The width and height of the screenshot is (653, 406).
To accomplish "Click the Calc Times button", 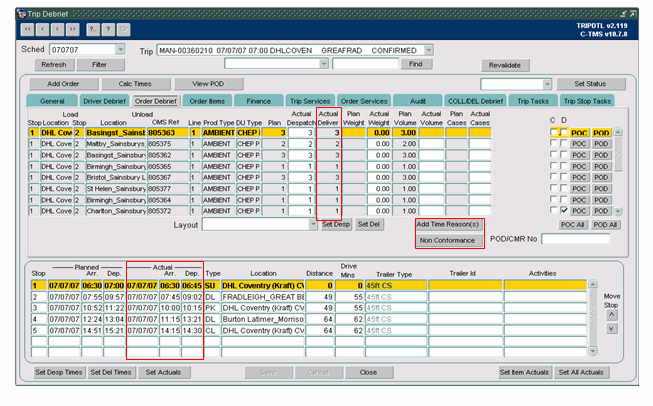I will (x=135, y=84).
